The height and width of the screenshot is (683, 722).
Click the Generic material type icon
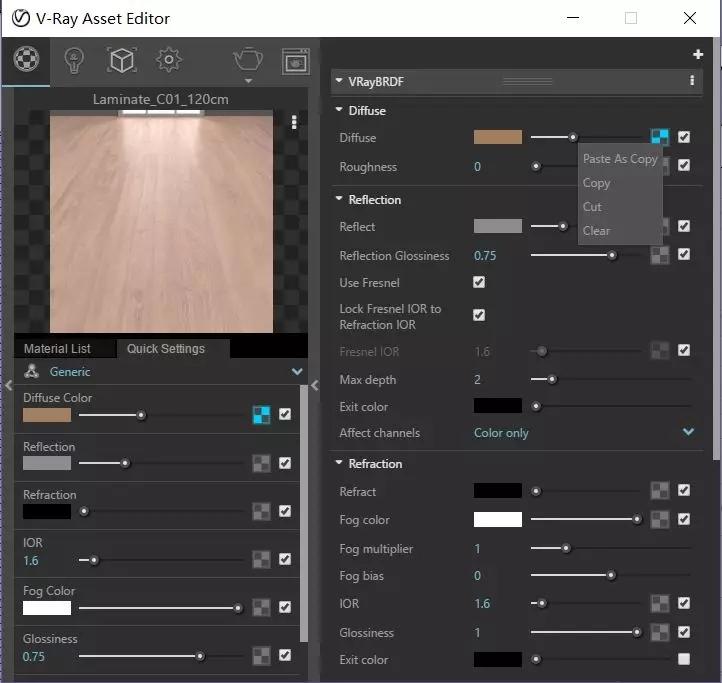(31, 371)
